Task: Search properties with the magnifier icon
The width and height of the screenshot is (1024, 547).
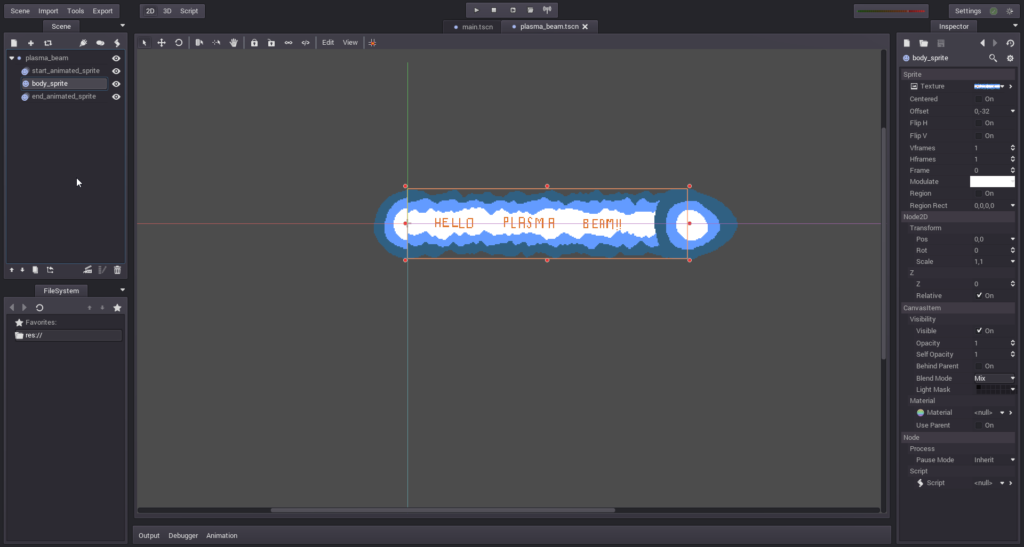Action: pyautogui.click(x=993, y=58)
